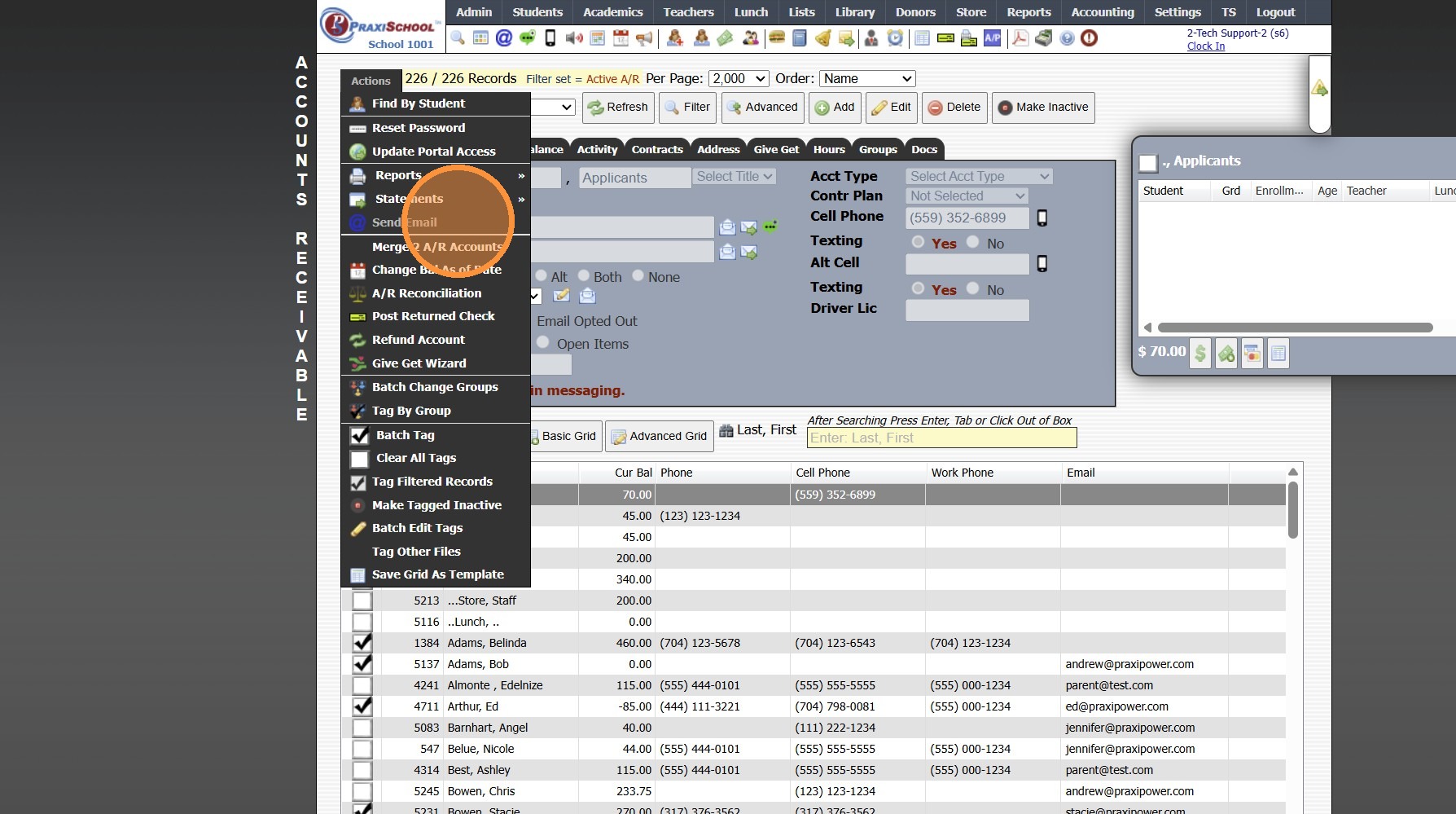The image size is (1456, 814).
Task: Click the green dollar sign payment icon
Action: click(x=1199, y=354)
